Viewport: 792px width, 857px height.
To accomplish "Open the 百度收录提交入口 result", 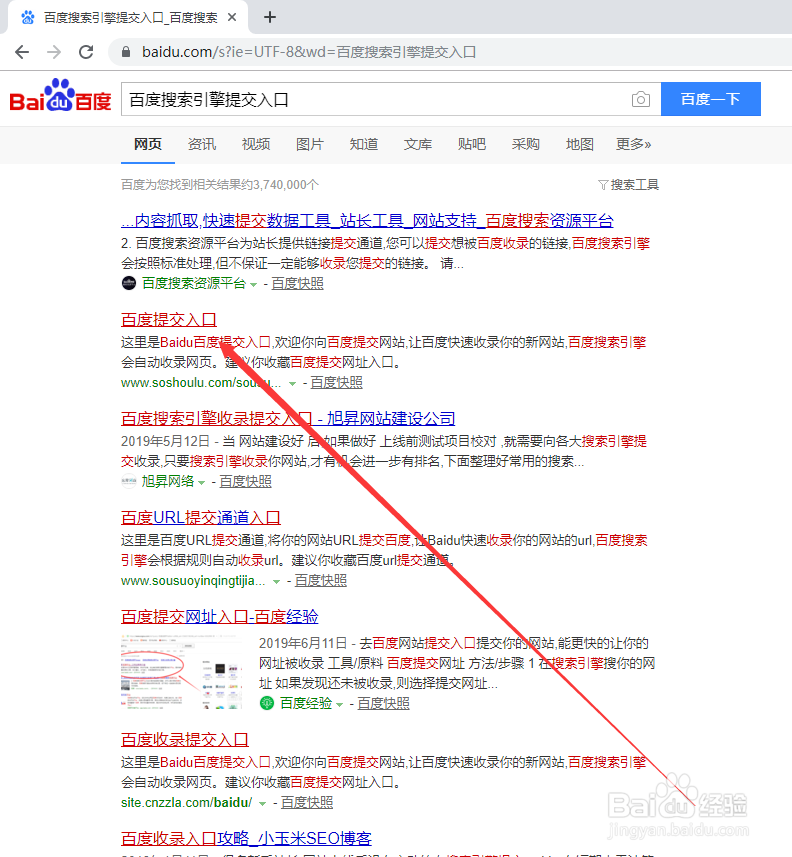I will pos(185,739).
